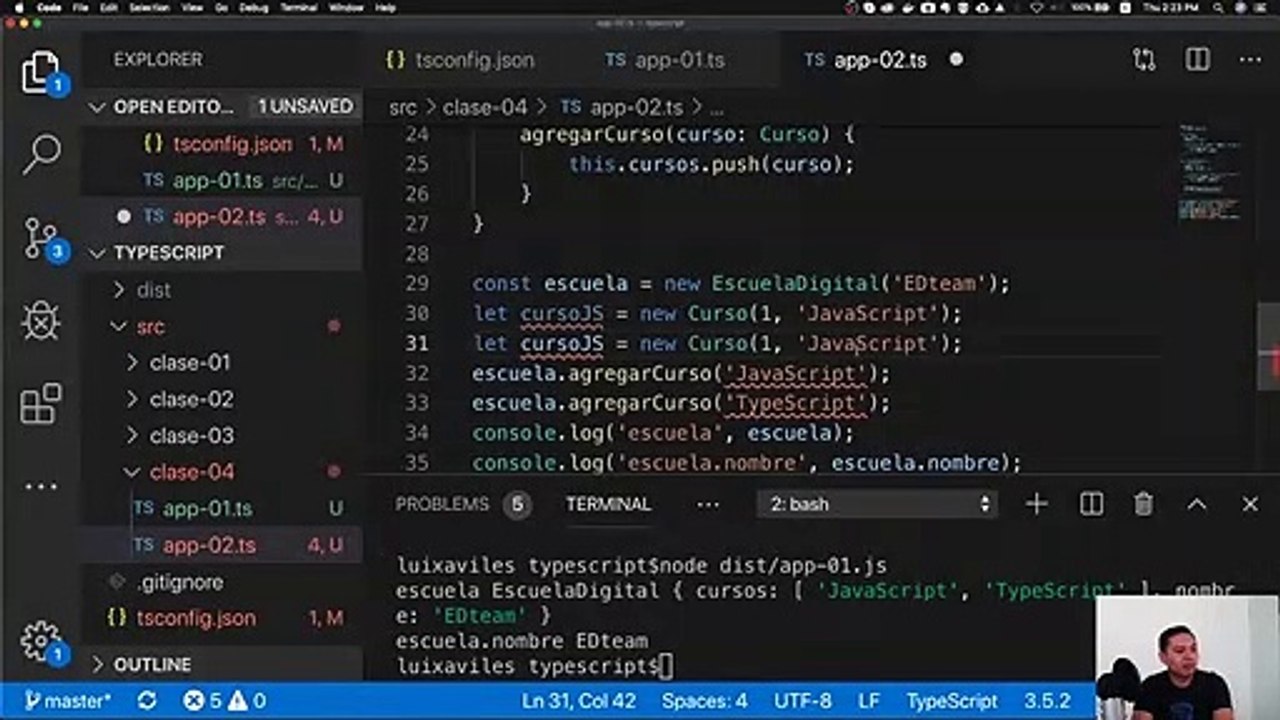Select the Terminal panel tab

point(608,504)
